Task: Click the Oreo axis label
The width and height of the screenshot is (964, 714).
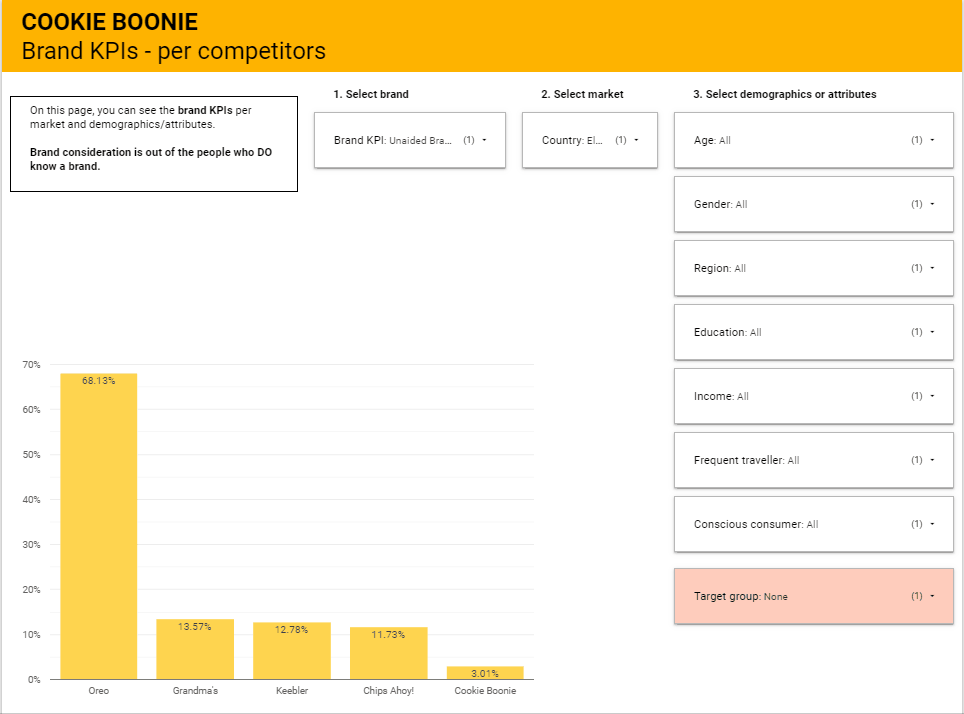Action: [x=98, y=691]
